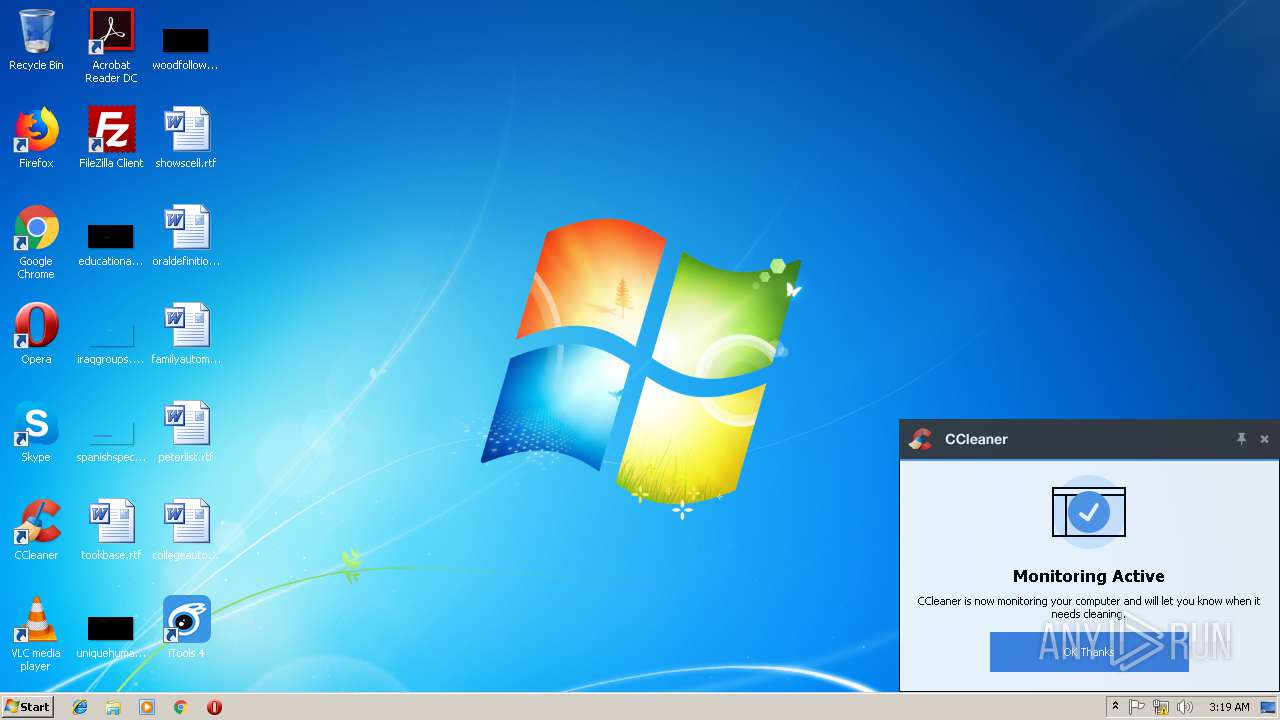
Task: Select peterlist.rtf document icon
Action: [186, 432]
